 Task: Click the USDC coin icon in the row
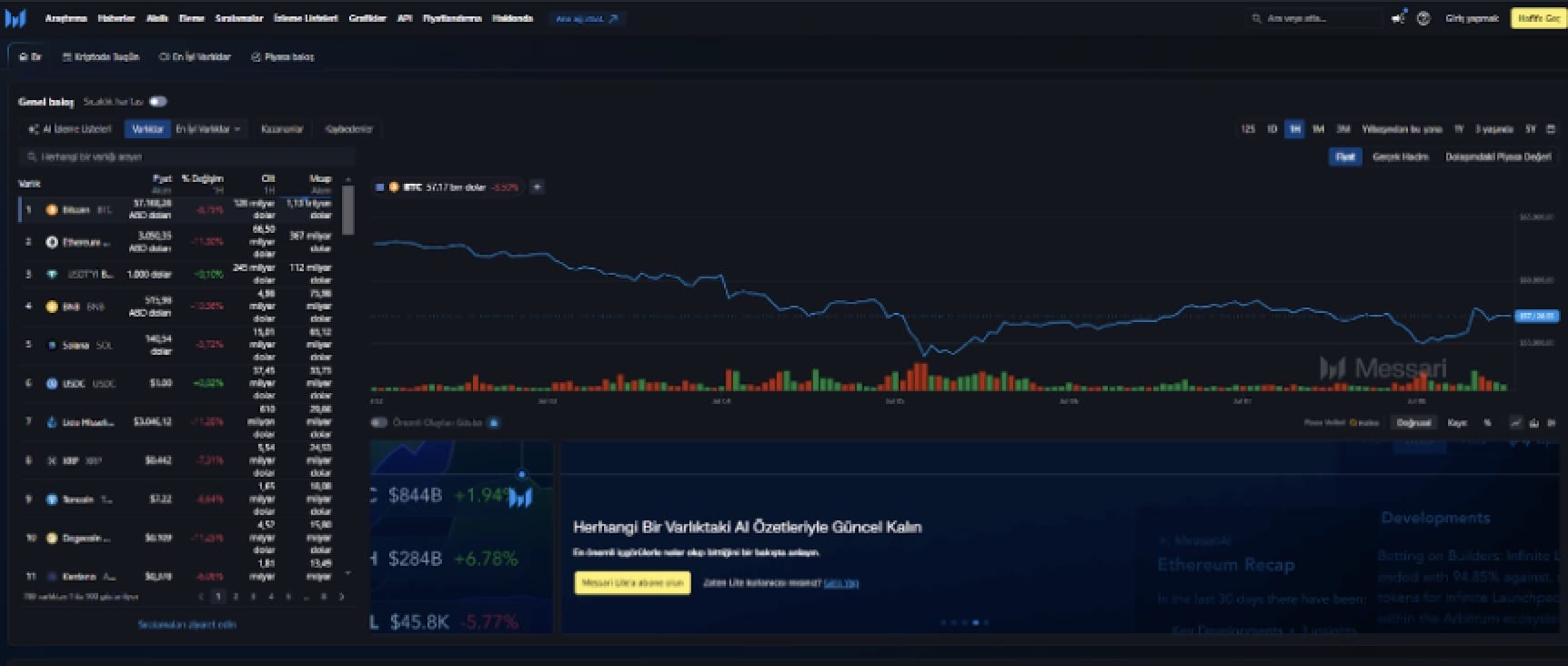point(52,383)
